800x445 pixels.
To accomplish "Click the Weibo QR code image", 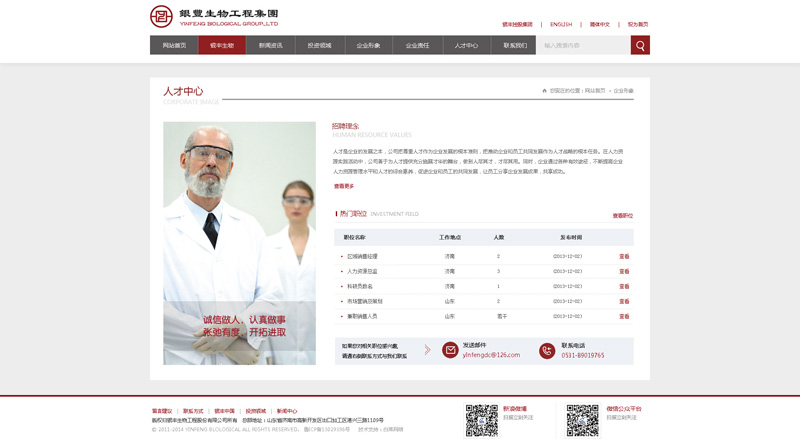I will [x=481, y=420].
